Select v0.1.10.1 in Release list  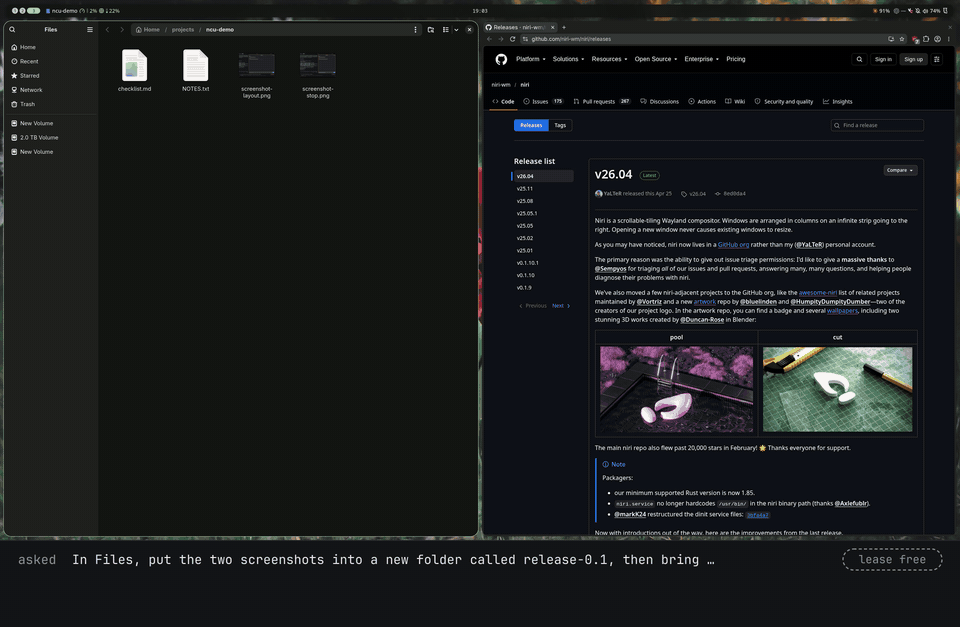[x=527, y=263]
